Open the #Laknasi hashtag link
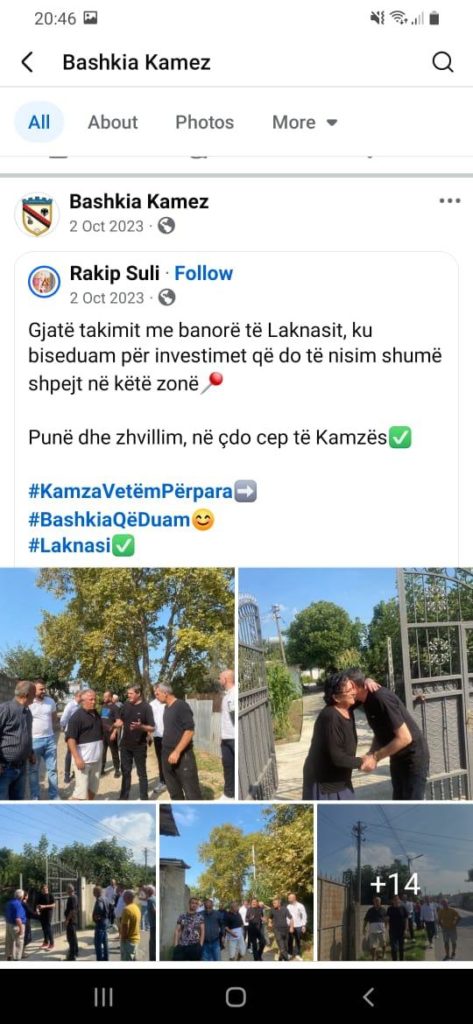 (70, 546)
